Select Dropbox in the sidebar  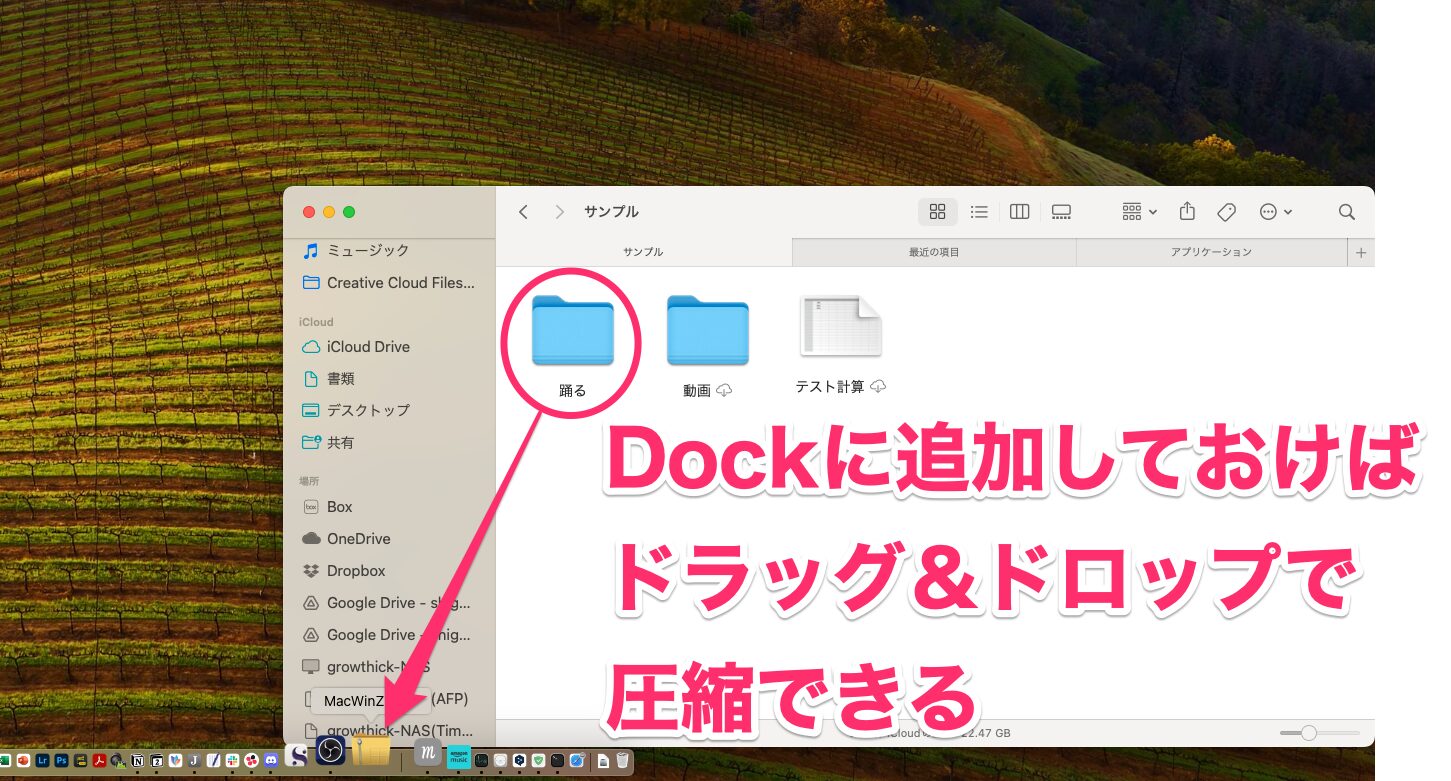[355, 570]
